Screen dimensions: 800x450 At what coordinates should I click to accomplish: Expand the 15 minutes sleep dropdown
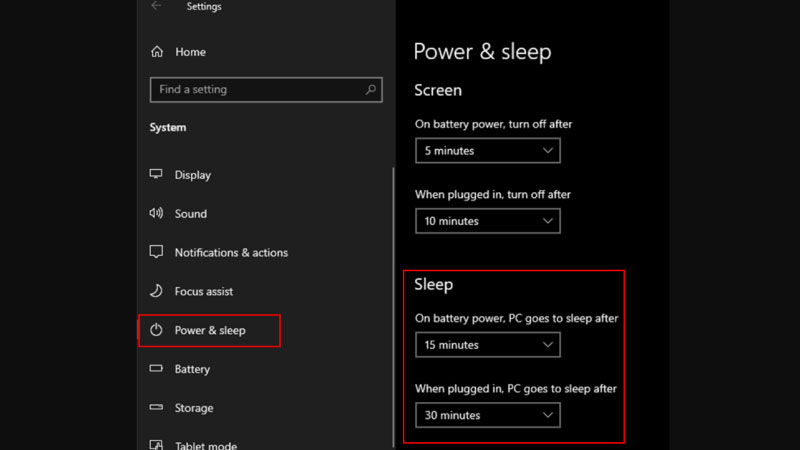487,345
